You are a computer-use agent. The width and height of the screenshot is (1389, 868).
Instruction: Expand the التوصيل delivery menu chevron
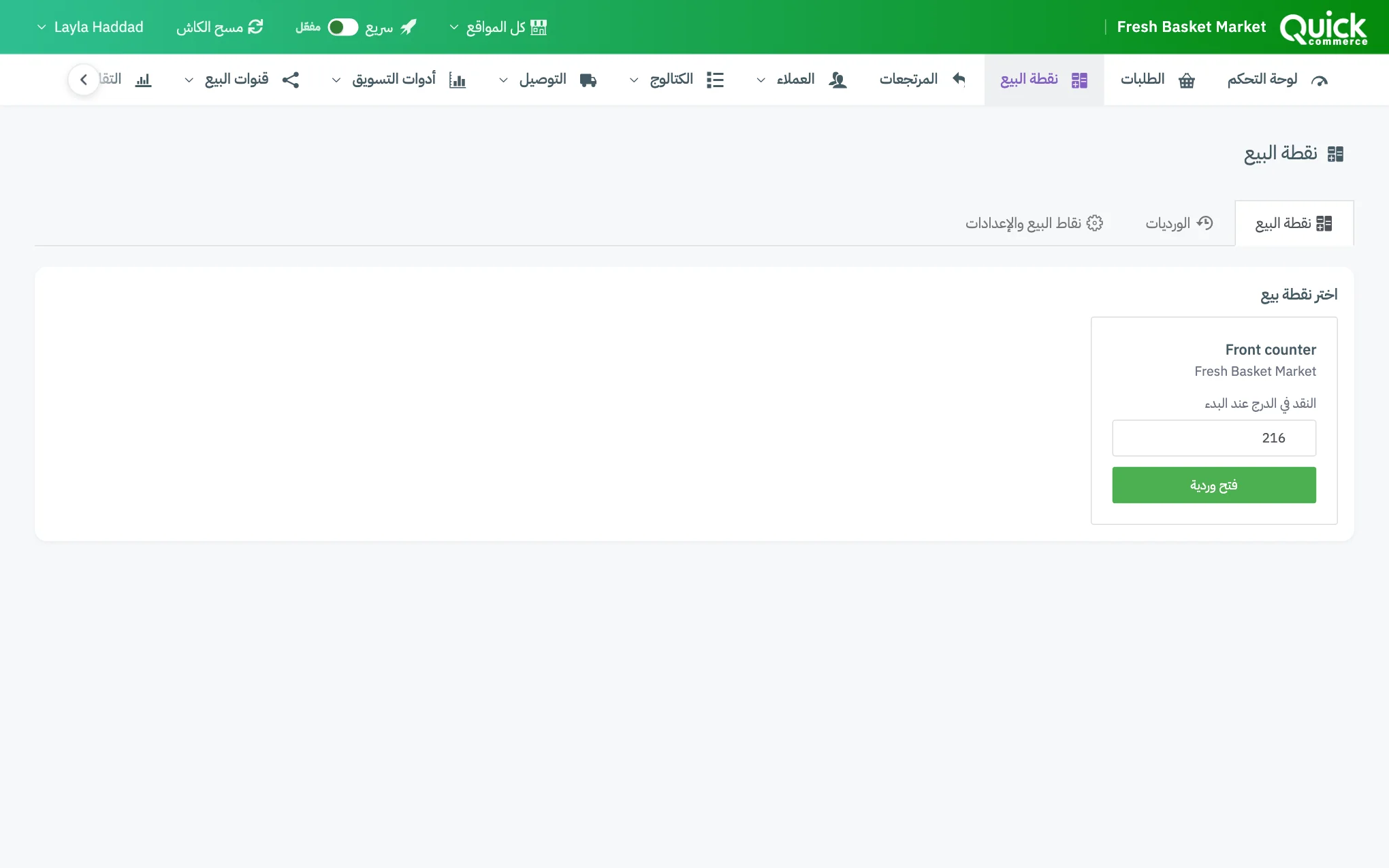(503, 80)
